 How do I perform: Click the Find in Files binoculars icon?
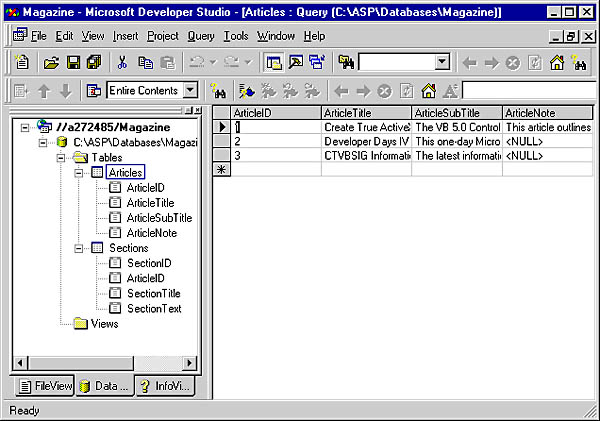(346, 62)
